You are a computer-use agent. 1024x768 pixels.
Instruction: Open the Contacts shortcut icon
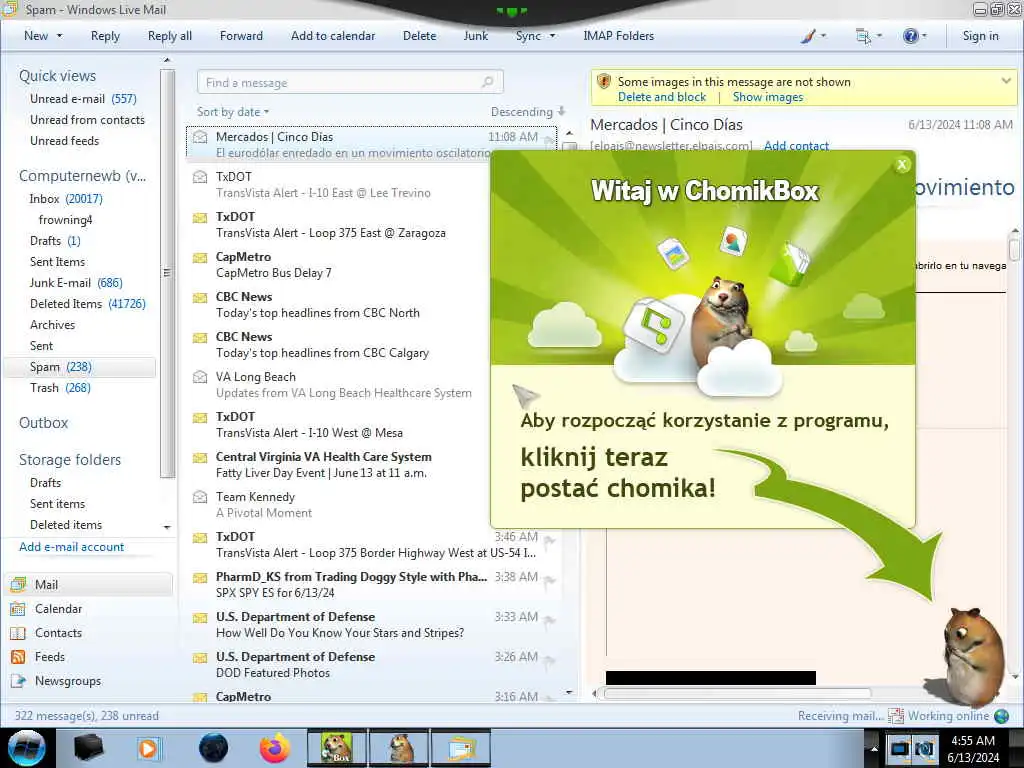[18, 633]
